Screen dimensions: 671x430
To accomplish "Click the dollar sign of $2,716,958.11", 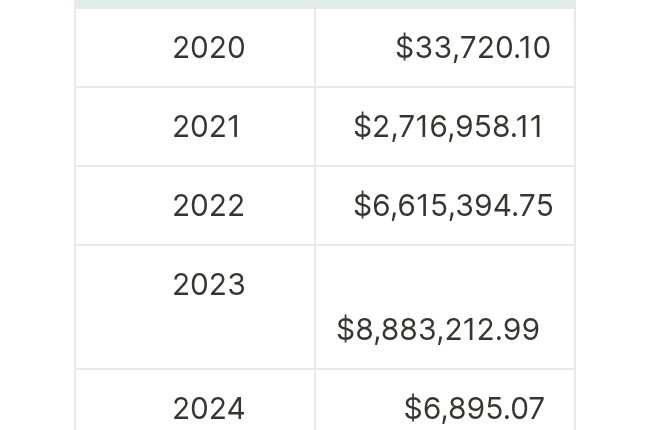I will [x=362, y=127].
